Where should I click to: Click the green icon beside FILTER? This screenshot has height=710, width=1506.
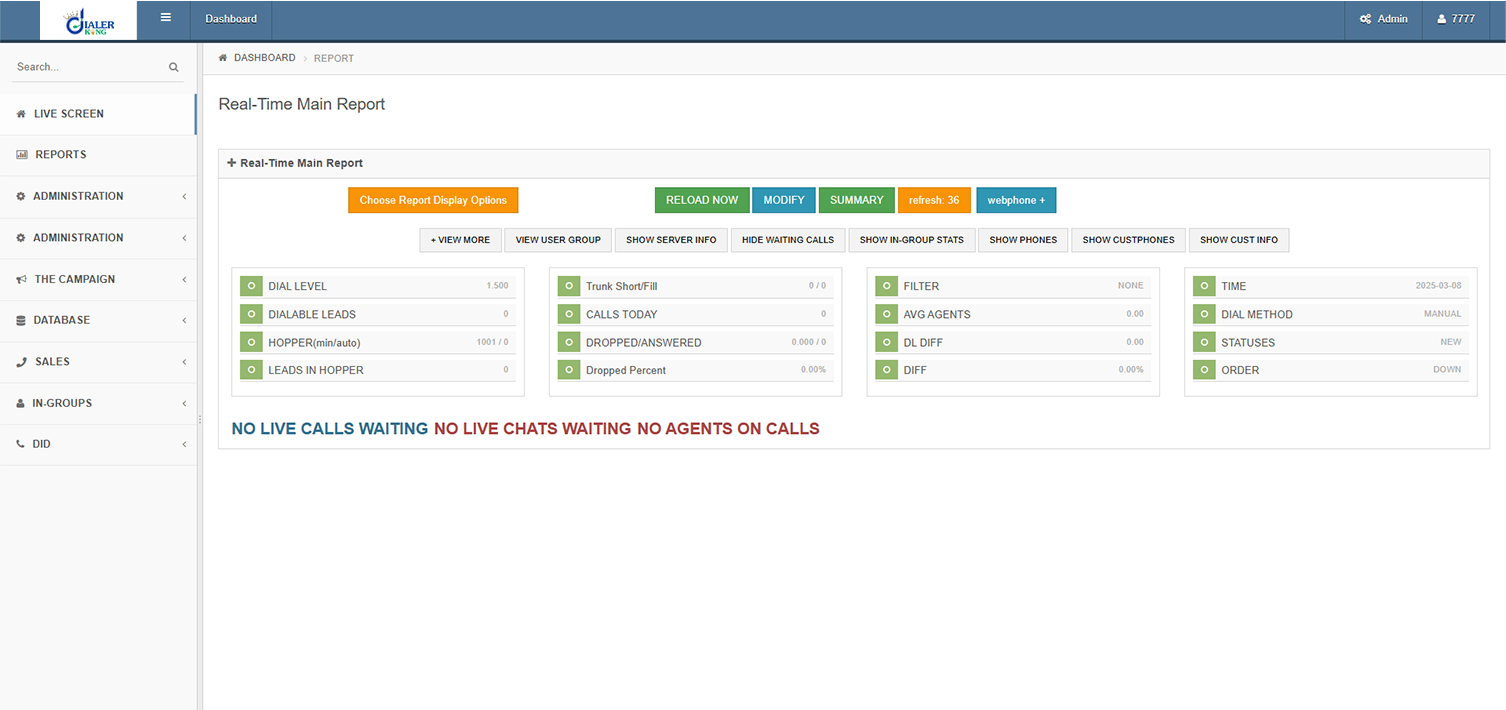point(885,286)
